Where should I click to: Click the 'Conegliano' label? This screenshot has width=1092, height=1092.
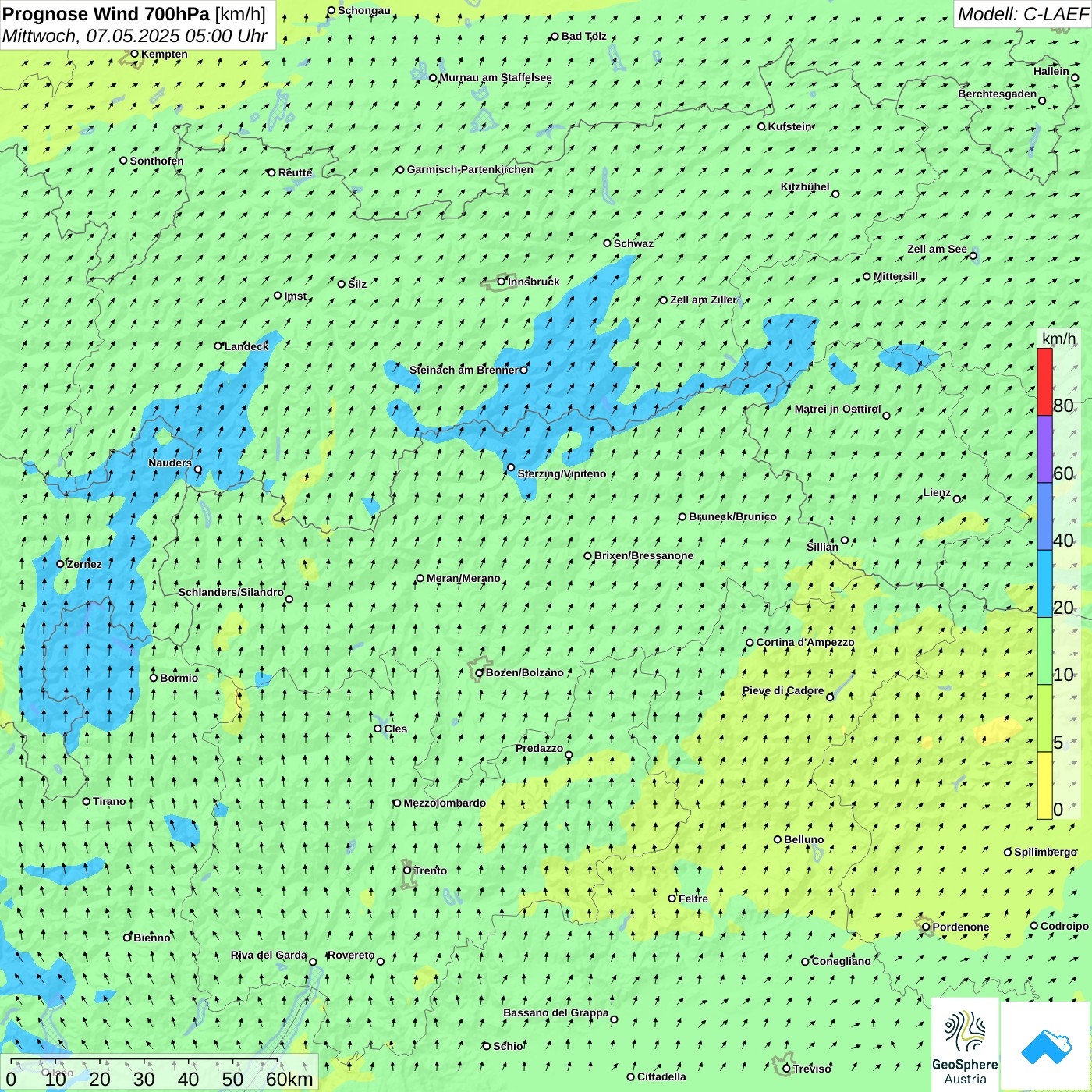tap(841, 961)
